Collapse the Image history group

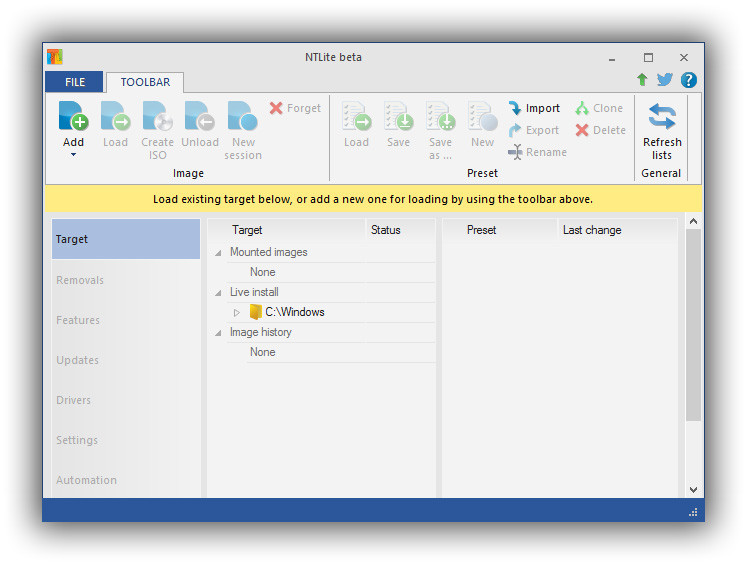point(218,333)
